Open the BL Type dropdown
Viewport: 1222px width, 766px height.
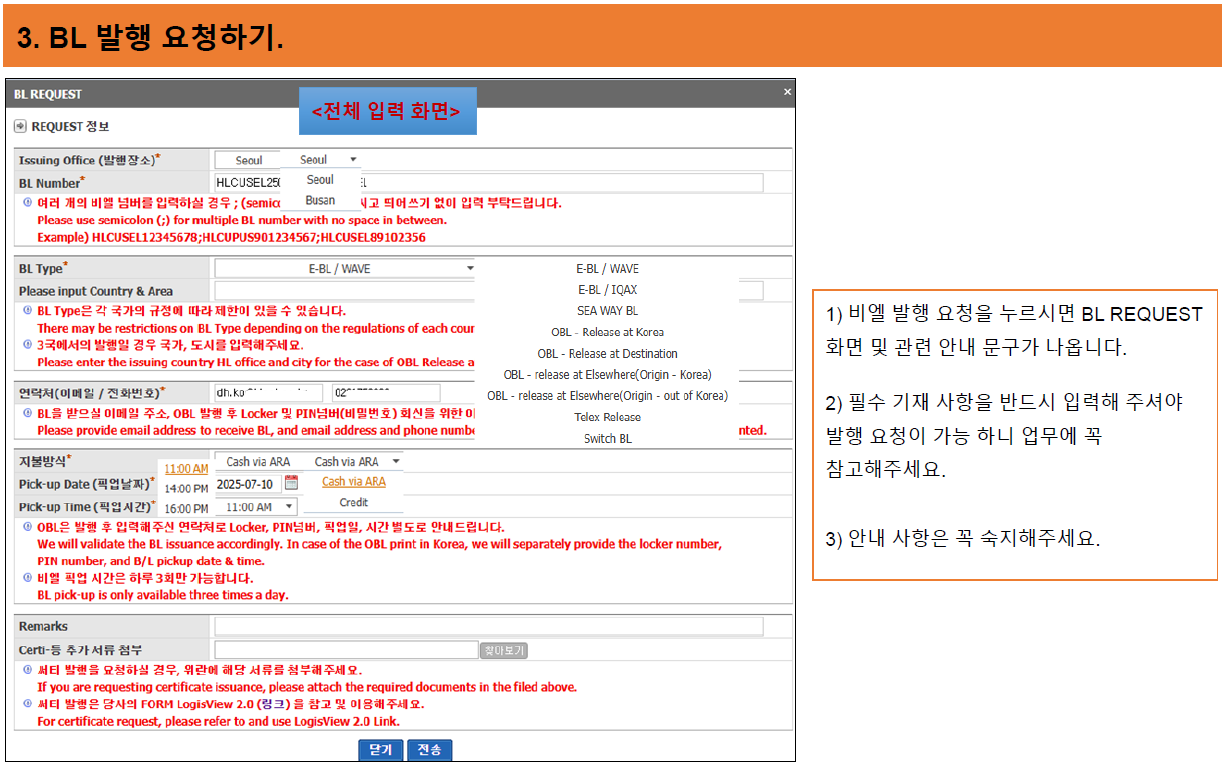tap(468, 267)
